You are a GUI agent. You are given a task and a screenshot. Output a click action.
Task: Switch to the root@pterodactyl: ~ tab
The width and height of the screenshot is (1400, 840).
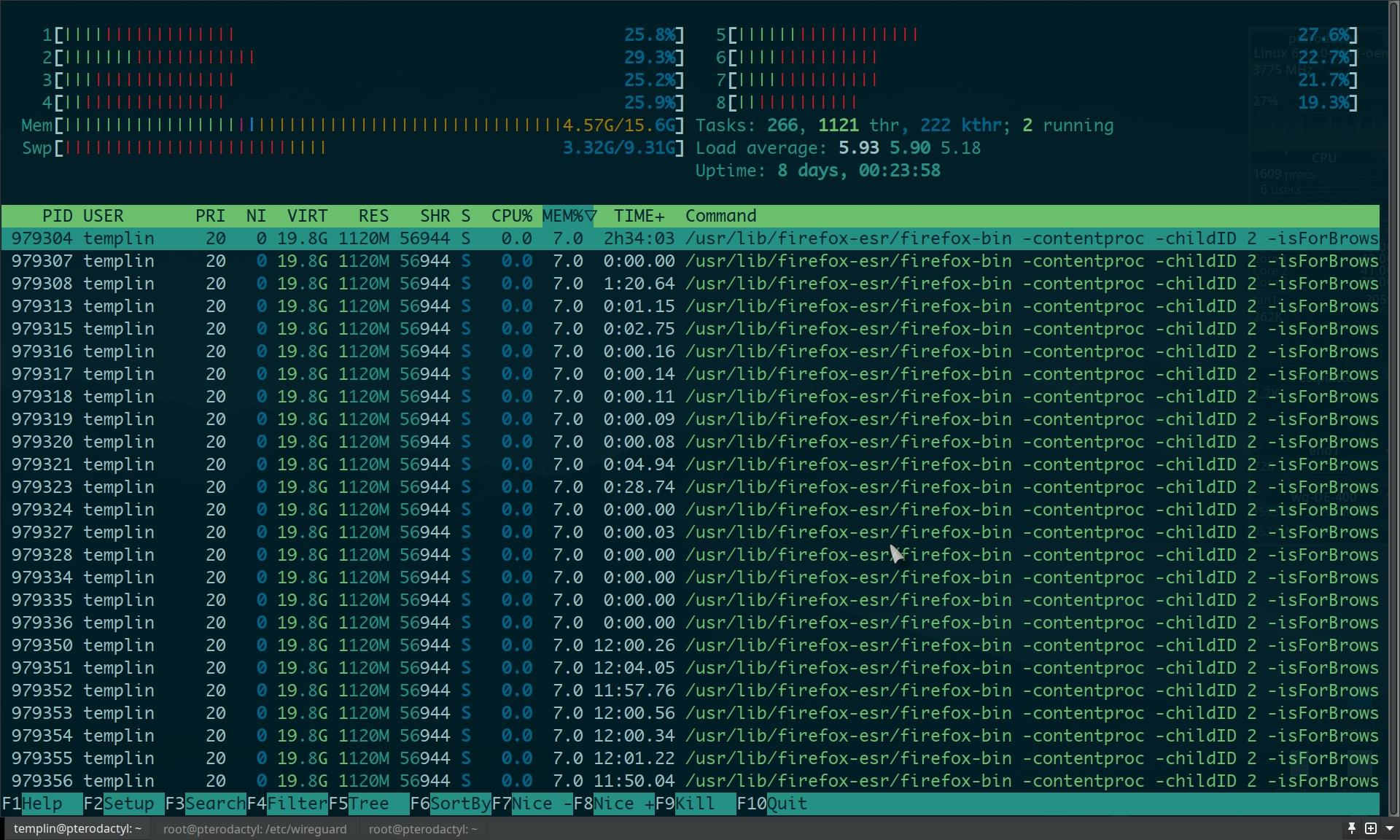pyautogui.click(x=423, y=829)
